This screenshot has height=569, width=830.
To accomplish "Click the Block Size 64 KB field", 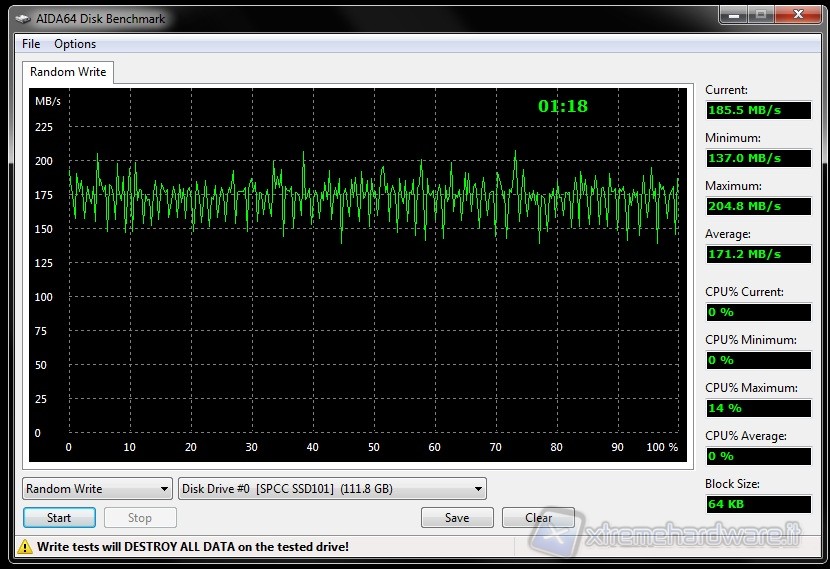I will tap(758, 504).
